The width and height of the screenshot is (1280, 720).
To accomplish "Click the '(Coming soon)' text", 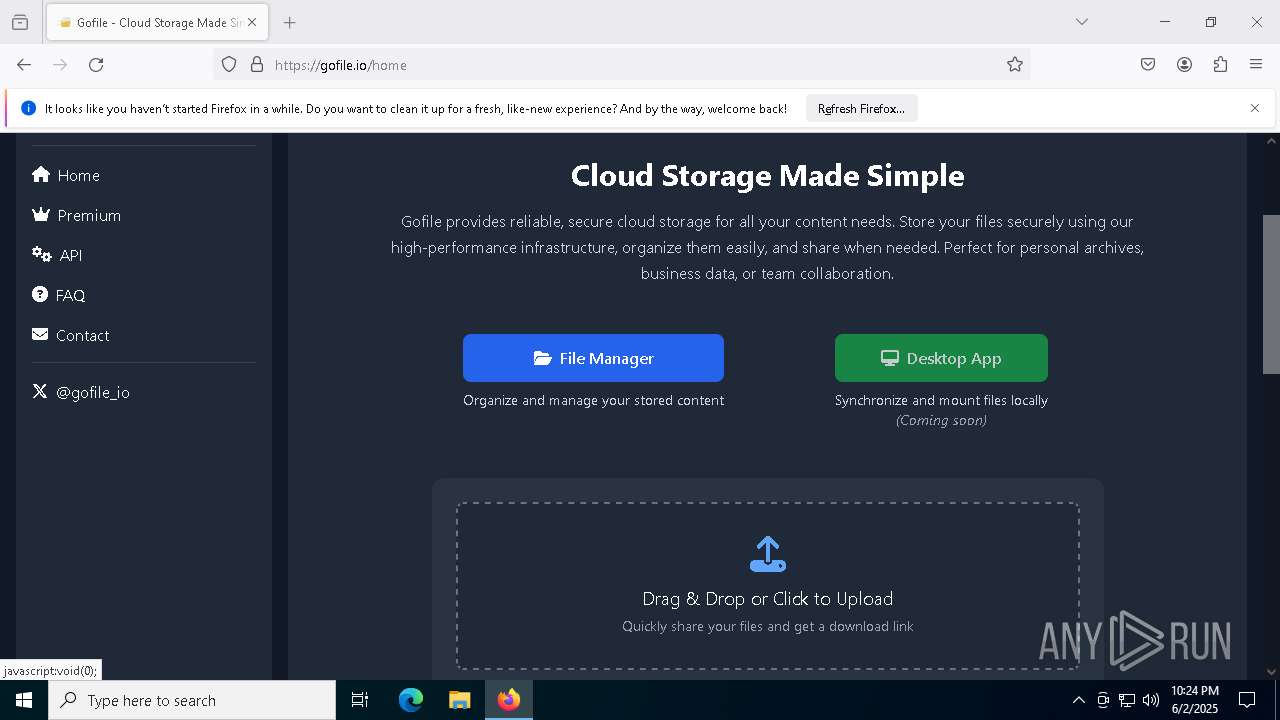I will click(941, 420).
